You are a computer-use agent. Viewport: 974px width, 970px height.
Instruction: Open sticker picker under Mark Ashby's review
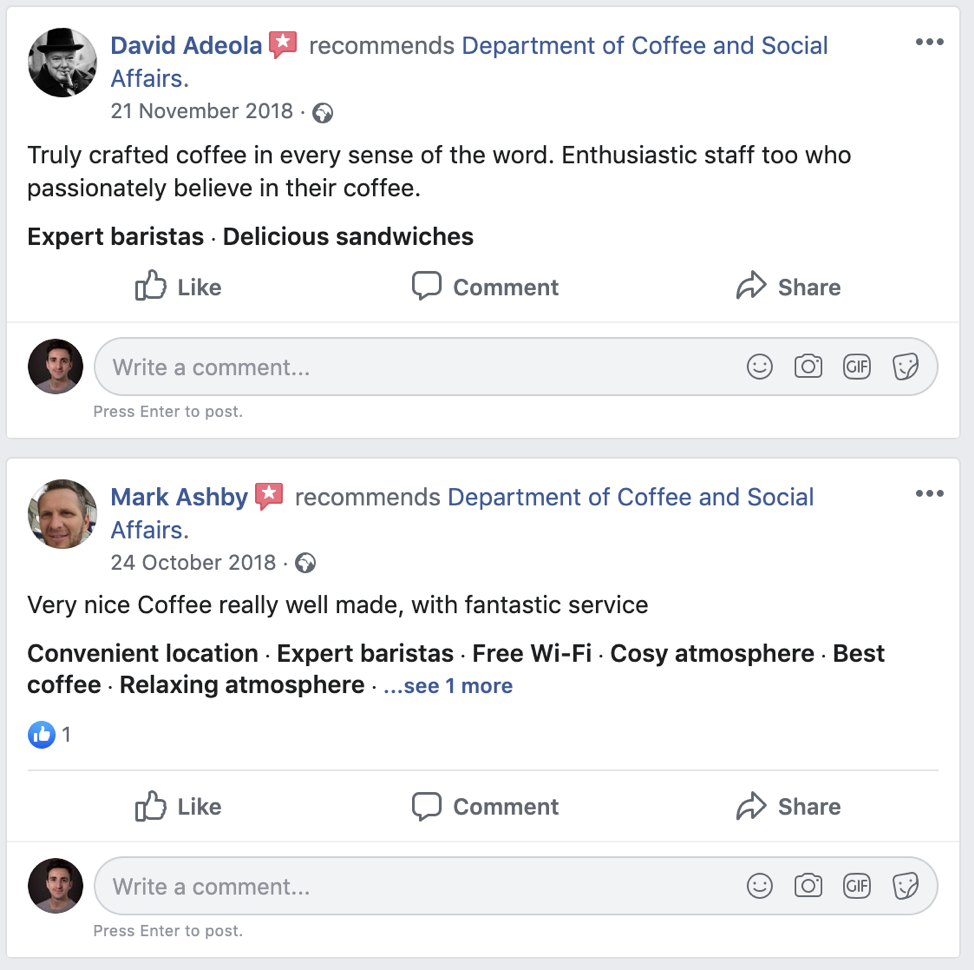[x=905, y=886]
